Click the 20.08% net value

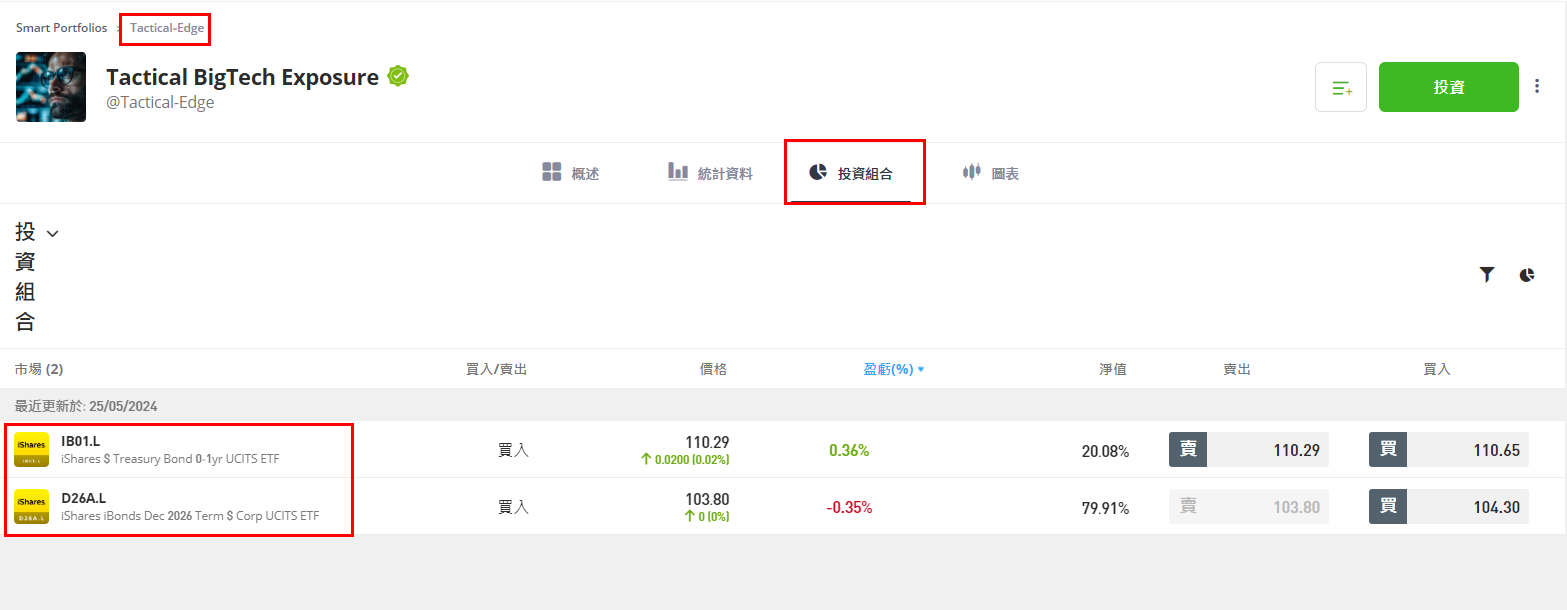1105,451
